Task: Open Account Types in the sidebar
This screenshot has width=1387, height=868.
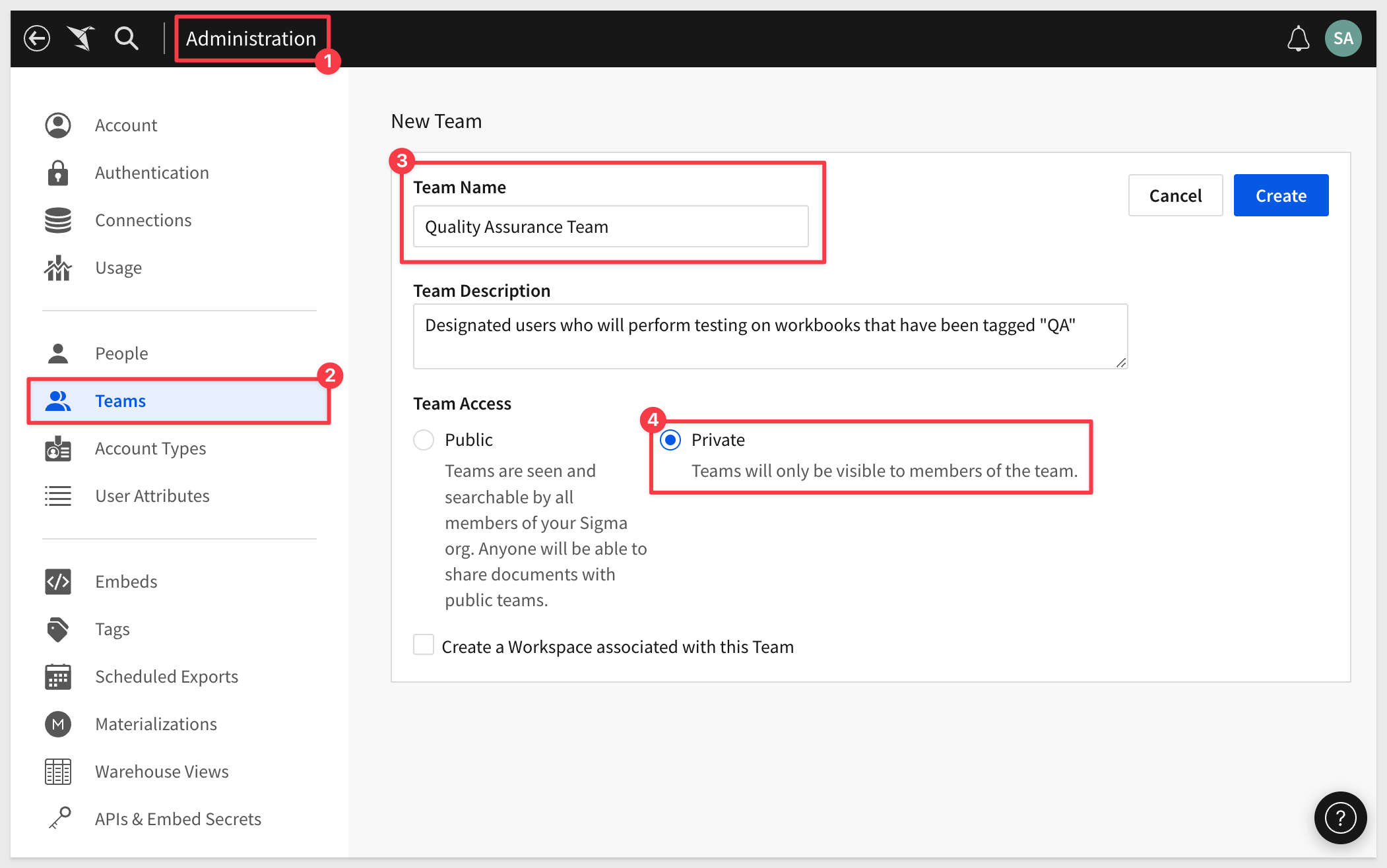Action: pos(150,449)
